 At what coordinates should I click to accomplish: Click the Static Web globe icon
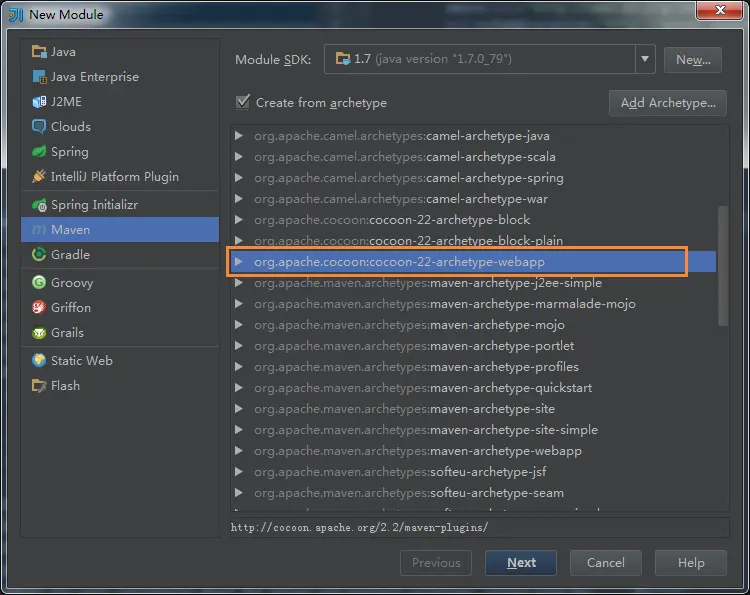click(x=39, y=360)
